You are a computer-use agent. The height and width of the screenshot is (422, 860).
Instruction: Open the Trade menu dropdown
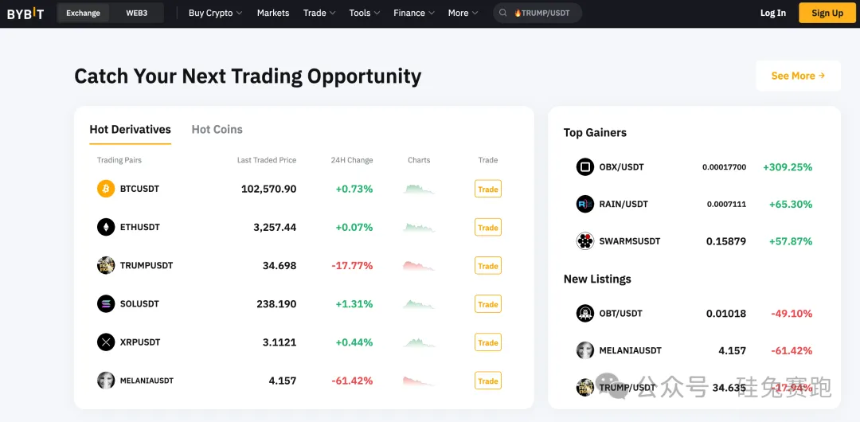coord(319,13)
